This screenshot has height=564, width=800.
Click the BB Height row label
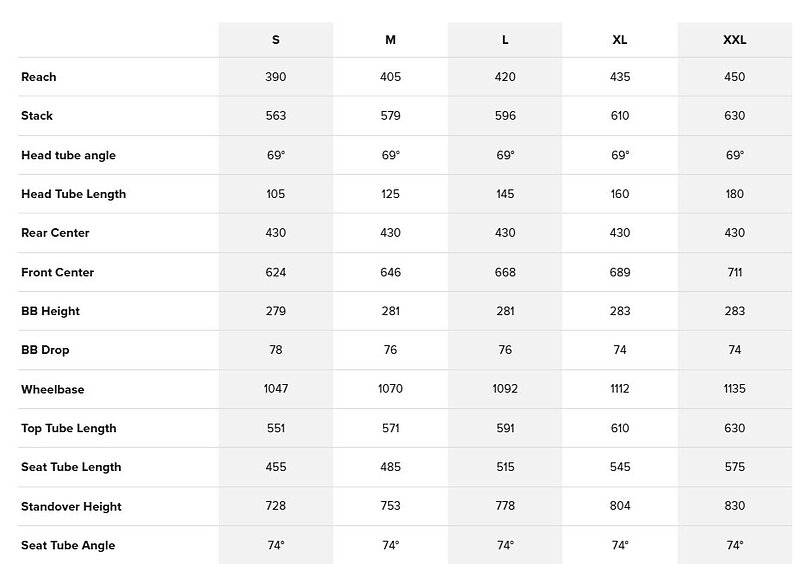(51, 311)
